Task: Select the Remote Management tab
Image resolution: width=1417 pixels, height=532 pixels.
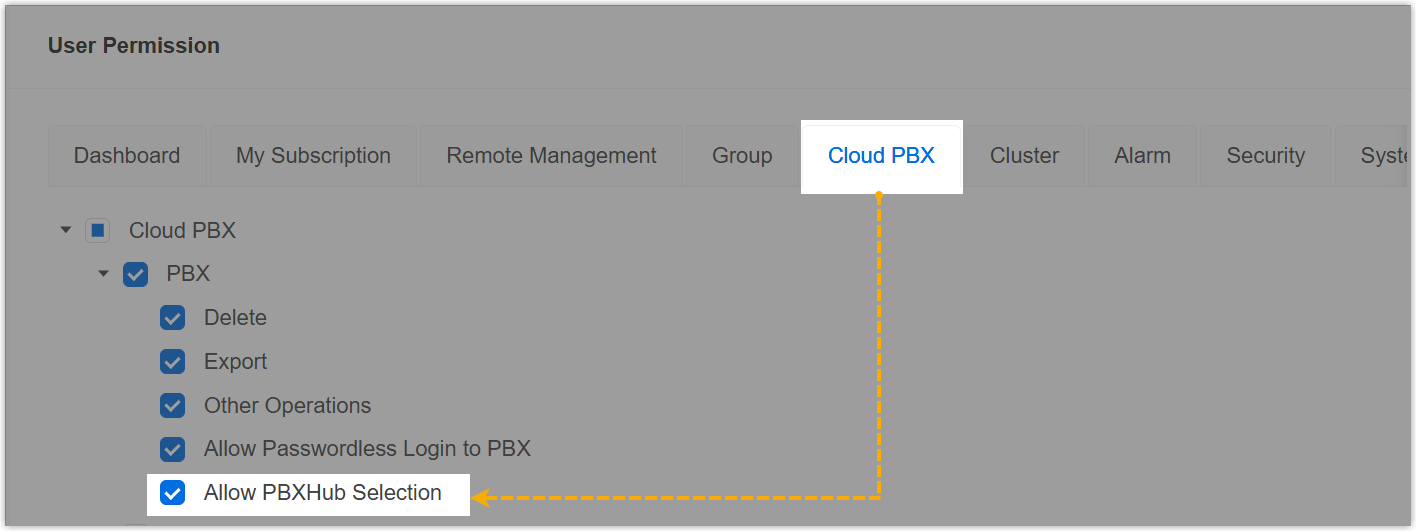Action: (x=551, y=156)
